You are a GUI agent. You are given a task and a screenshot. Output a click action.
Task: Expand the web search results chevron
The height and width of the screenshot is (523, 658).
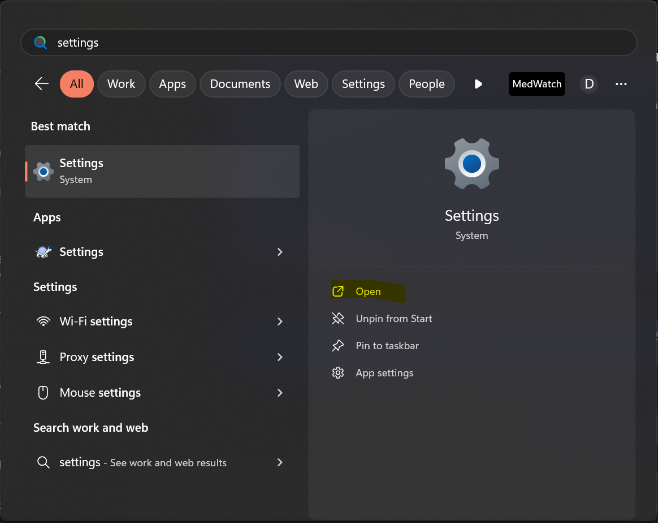tap(280, 462)
